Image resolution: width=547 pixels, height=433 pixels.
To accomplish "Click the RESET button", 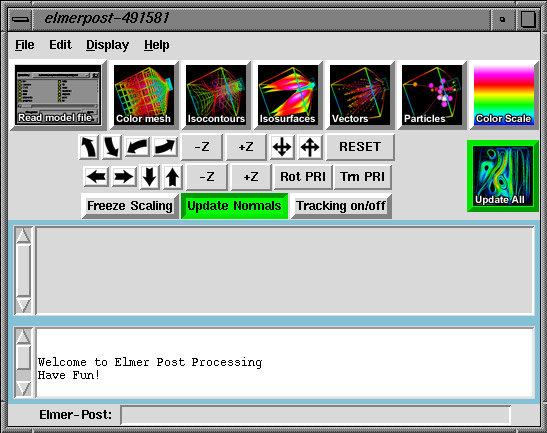I will click(x=360, y=147).
